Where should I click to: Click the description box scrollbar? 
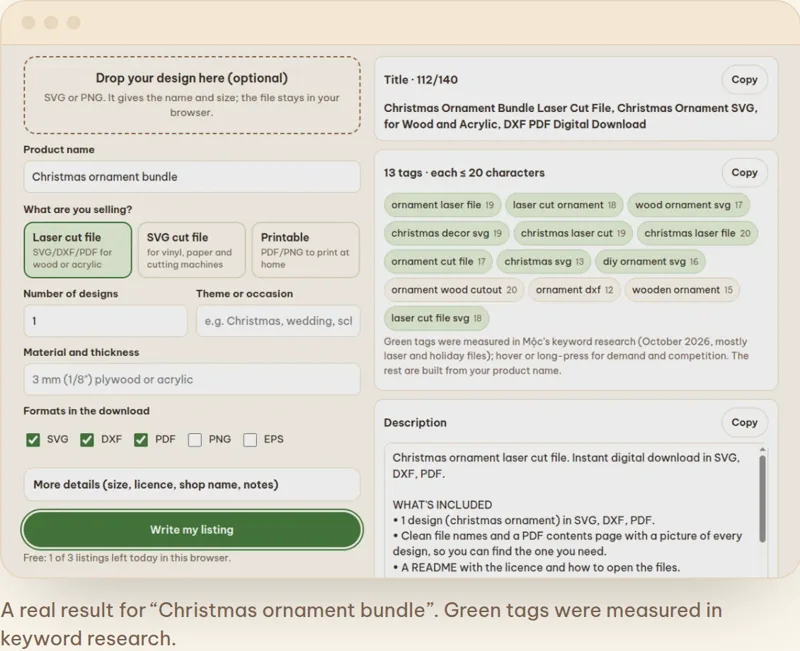pos(762,498)
